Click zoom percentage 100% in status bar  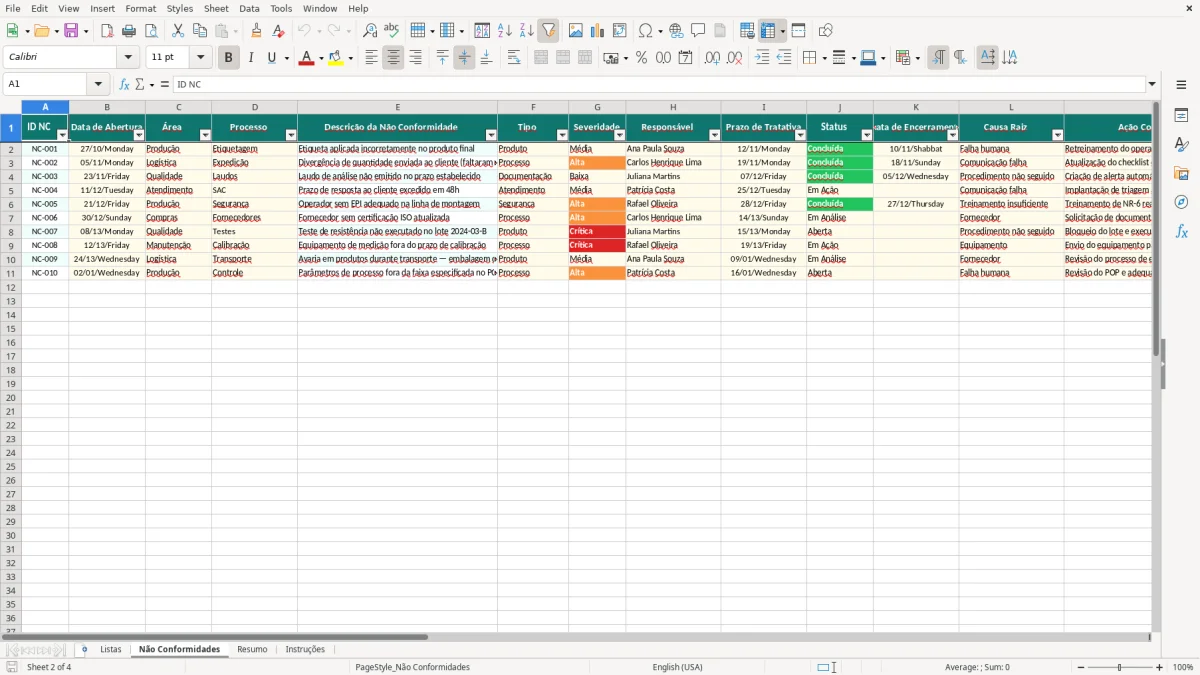[1183, 667]
